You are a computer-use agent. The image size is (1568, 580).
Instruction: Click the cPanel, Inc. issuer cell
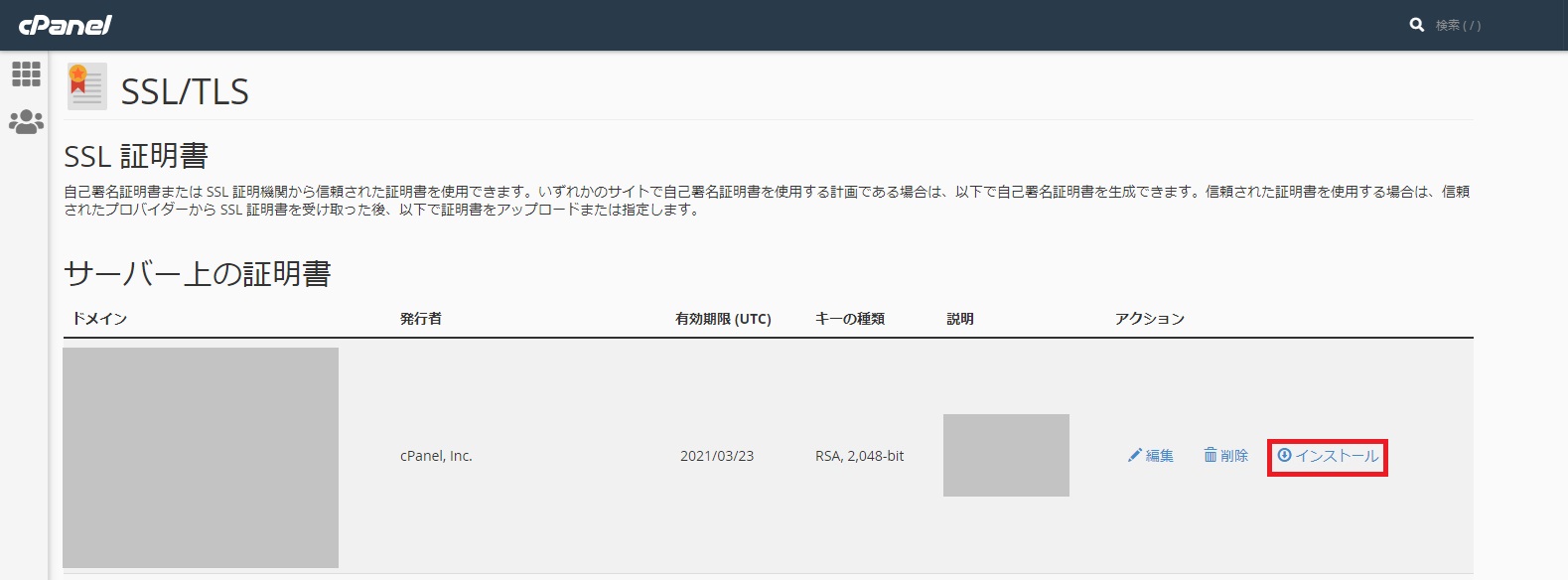coord(436,456)
